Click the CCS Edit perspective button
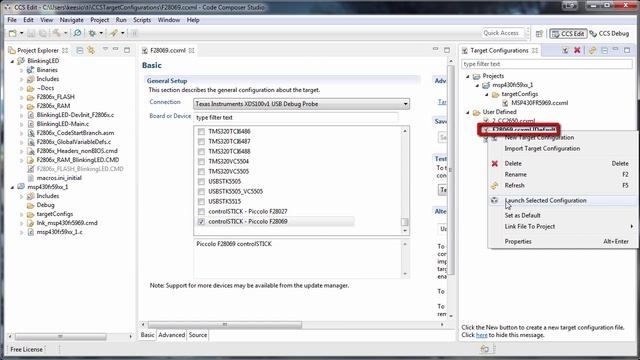 click(568, 33)
